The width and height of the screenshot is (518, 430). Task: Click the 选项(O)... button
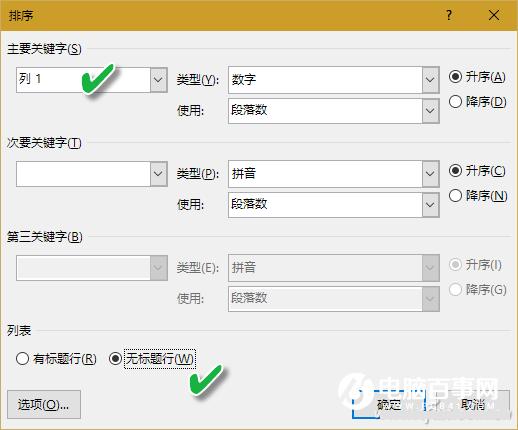44,404
